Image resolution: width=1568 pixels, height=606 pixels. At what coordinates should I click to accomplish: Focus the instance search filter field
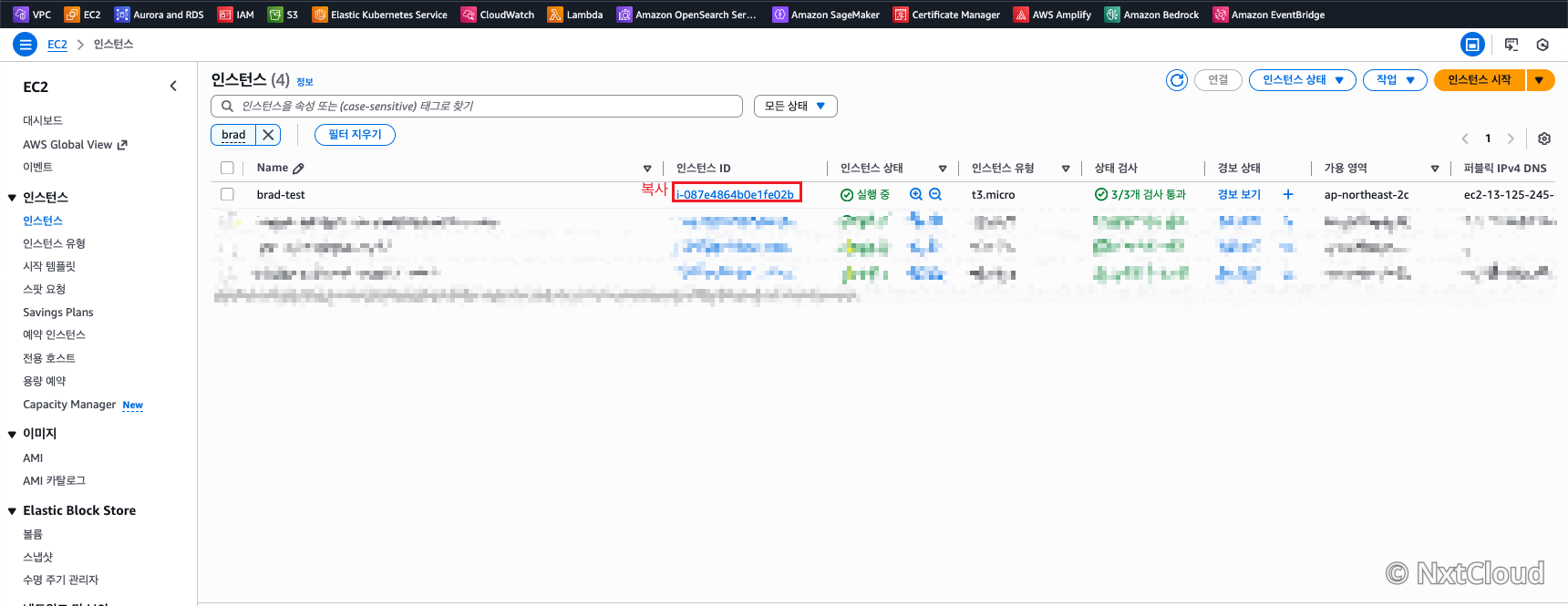point(477,106)
